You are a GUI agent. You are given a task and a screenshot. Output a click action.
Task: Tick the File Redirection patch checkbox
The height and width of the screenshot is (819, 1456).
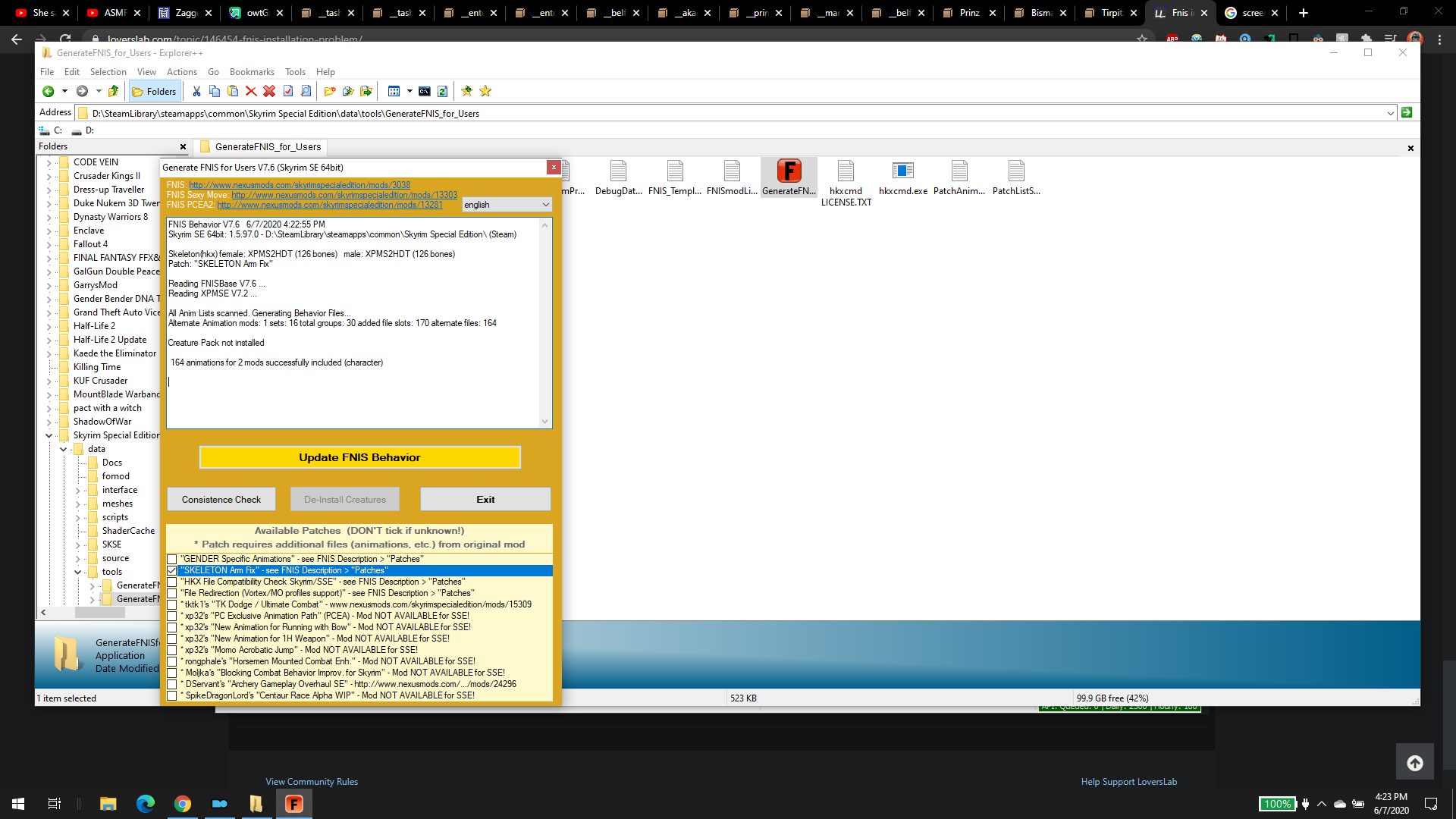coord(172,594)
